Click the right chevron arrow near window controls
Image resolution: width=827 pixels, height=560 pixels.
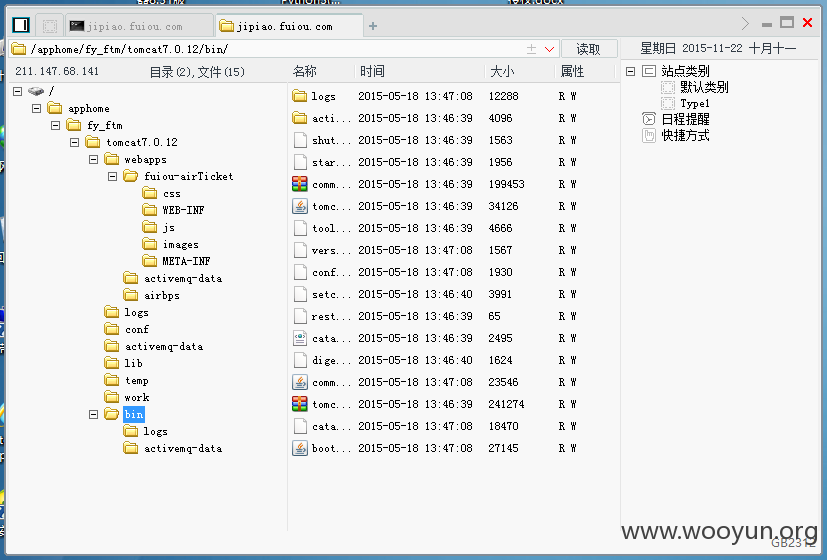(745, 23)
